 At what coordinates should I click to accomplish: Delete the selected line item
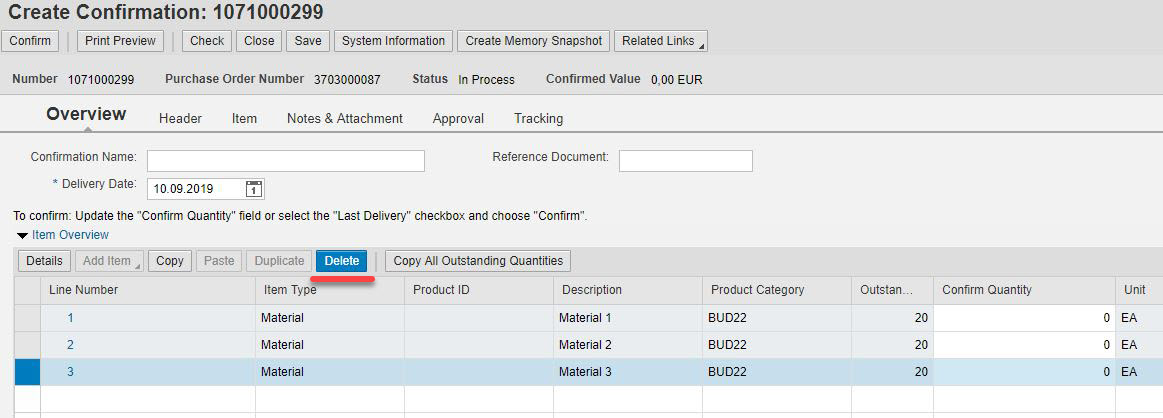pyautogui.click(x=341, y=261)
